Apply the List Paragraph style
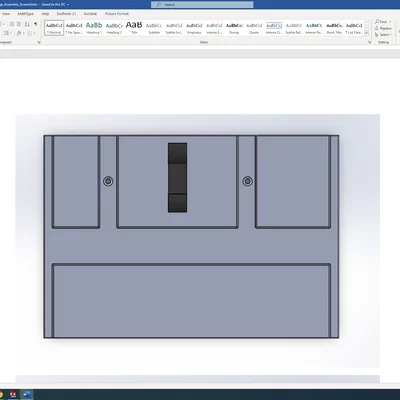The width and height of the screenshot is (400, 400). (x=354, y=28)
